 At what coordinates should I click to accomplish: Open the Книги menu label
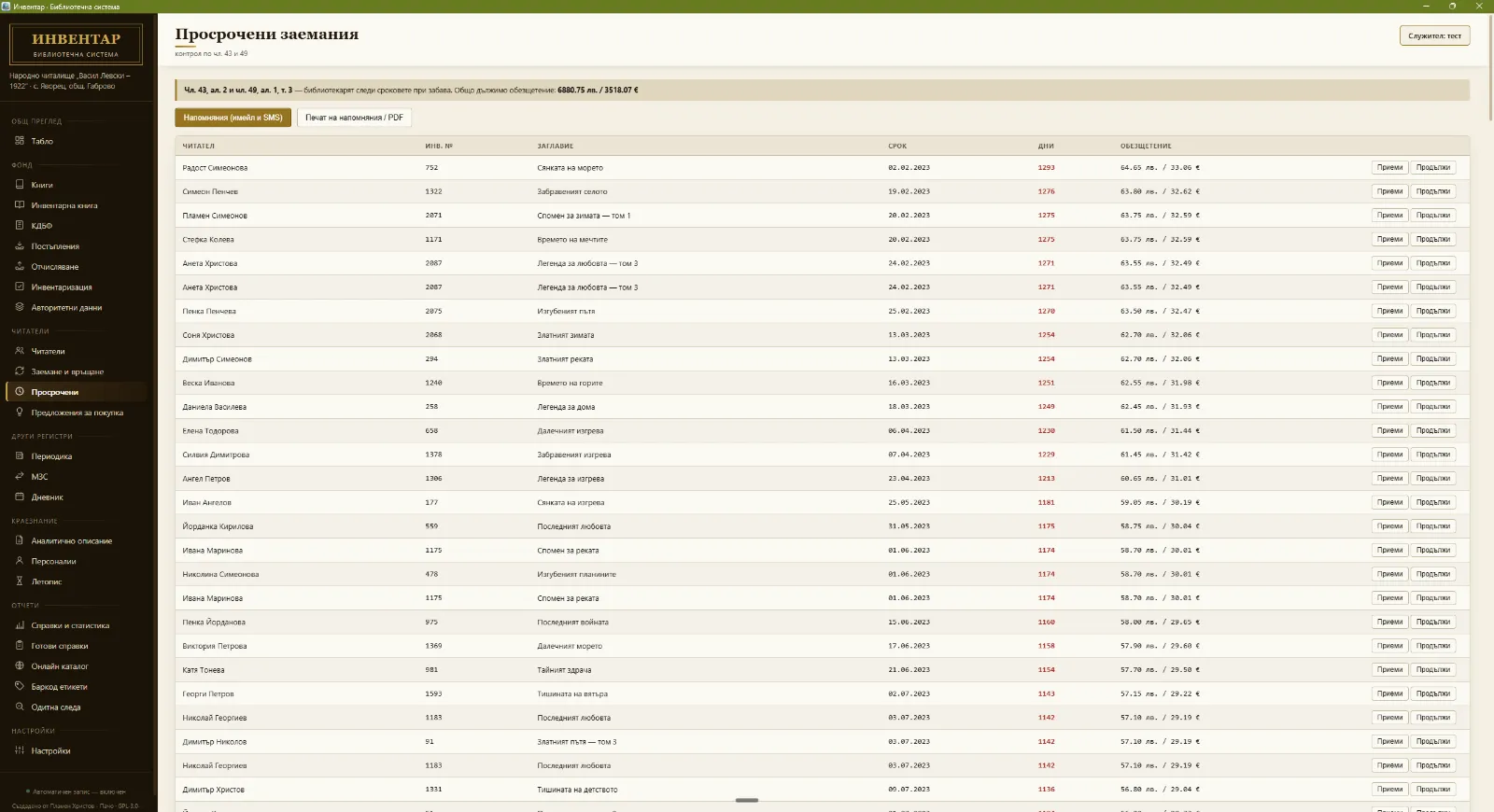click(42, 185)
